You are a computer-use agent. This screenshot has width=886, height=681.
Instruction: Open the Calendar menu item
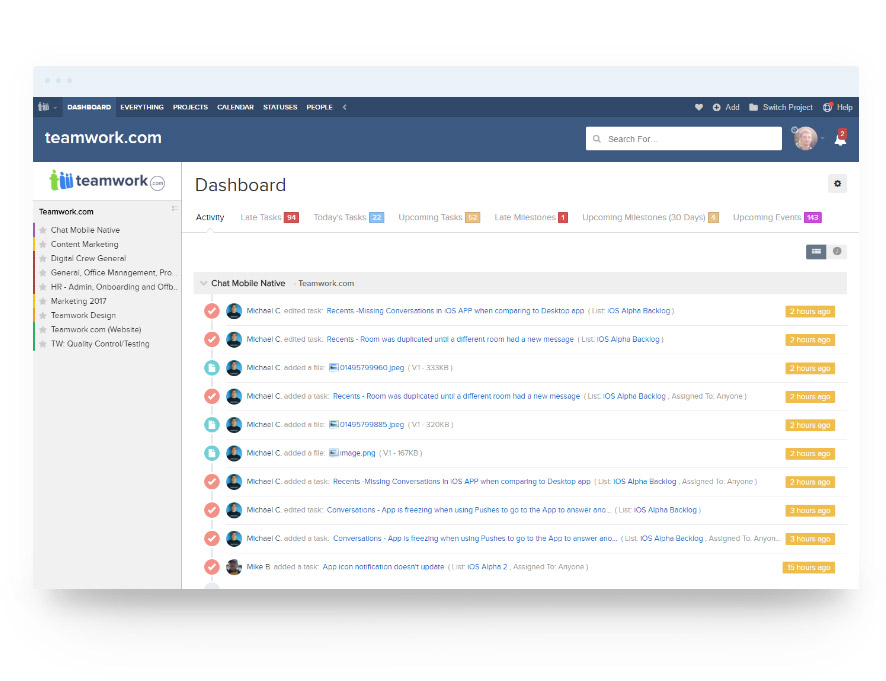click(x=236, y=107)
